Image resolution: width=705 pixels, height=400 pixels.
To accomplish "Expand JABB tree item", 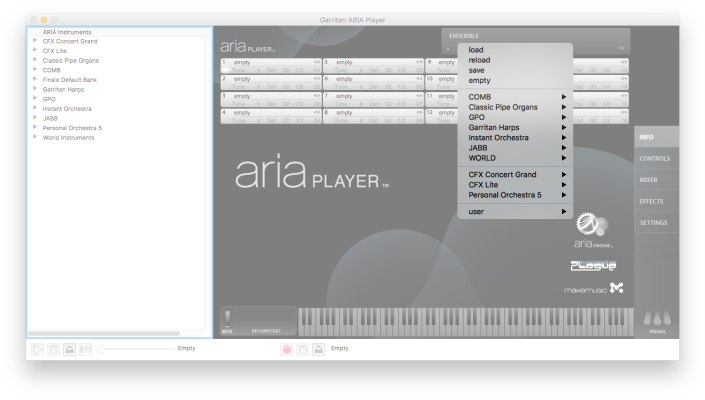I will (x=35, y=117).
